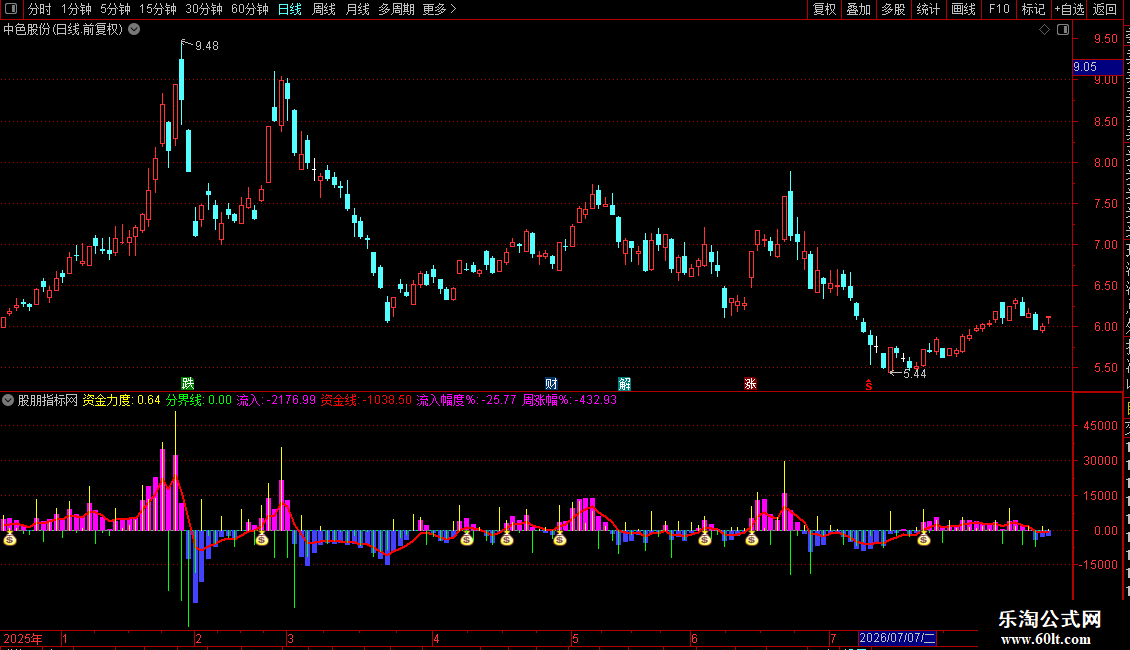Open the 统计 statistics tool
This screenshot has height=650, width=1130.
(x=928, y=9)
